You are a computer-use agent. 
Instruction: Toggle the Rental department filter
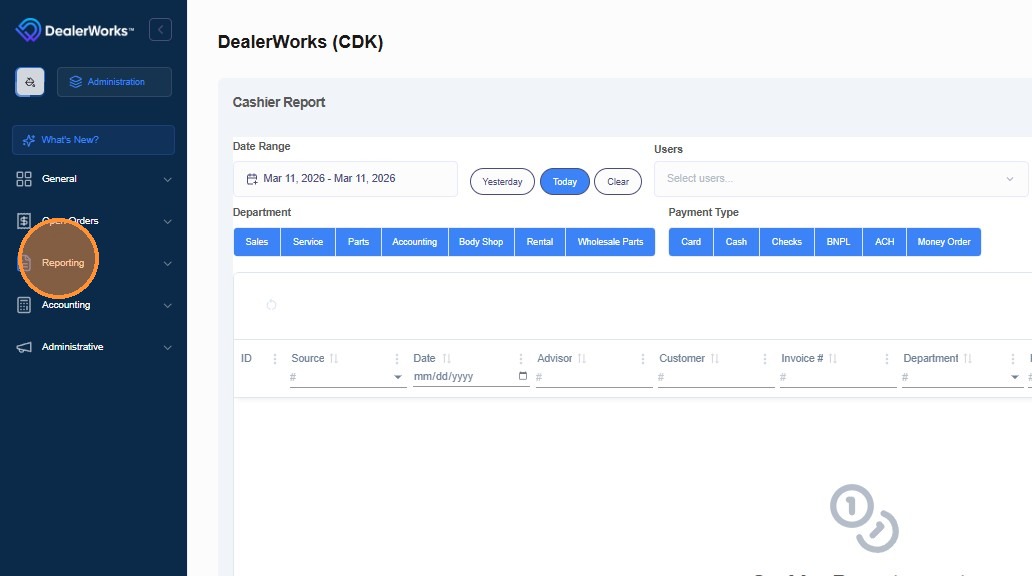(540, 242)
